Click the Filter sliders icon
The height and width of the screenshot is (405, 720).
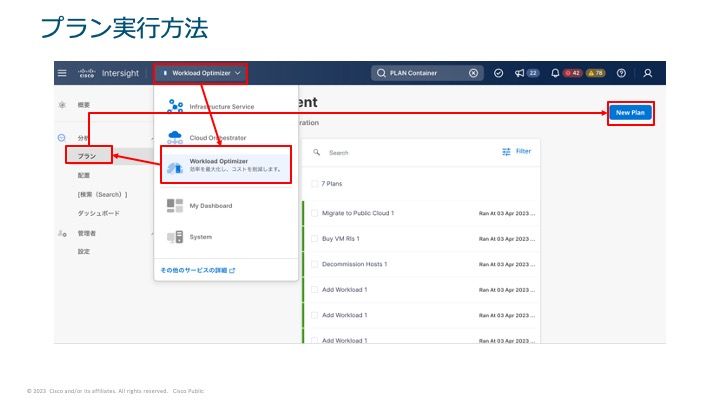coord(506,152)
